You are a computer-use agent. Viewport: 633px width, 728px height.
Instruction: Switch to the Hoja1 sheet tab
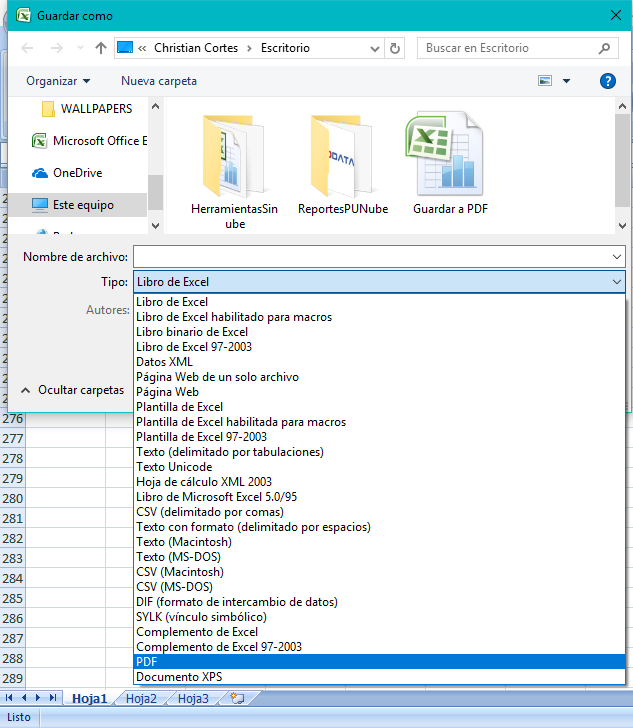coord(89,698)
